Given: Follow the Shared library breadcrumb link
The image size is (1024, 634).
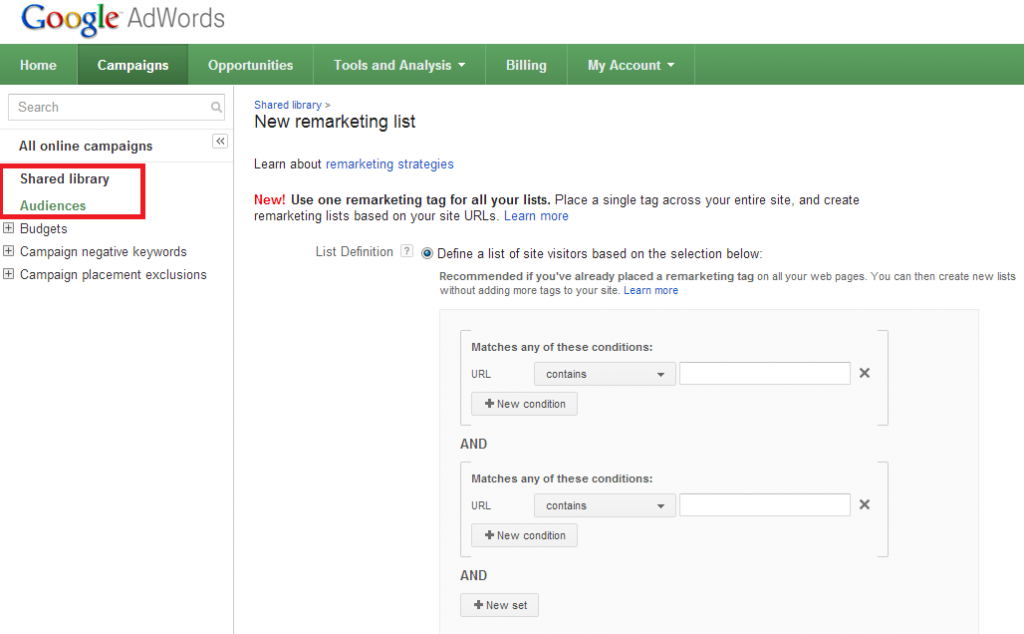Looking at the screenshot, I should click(287, 104).
